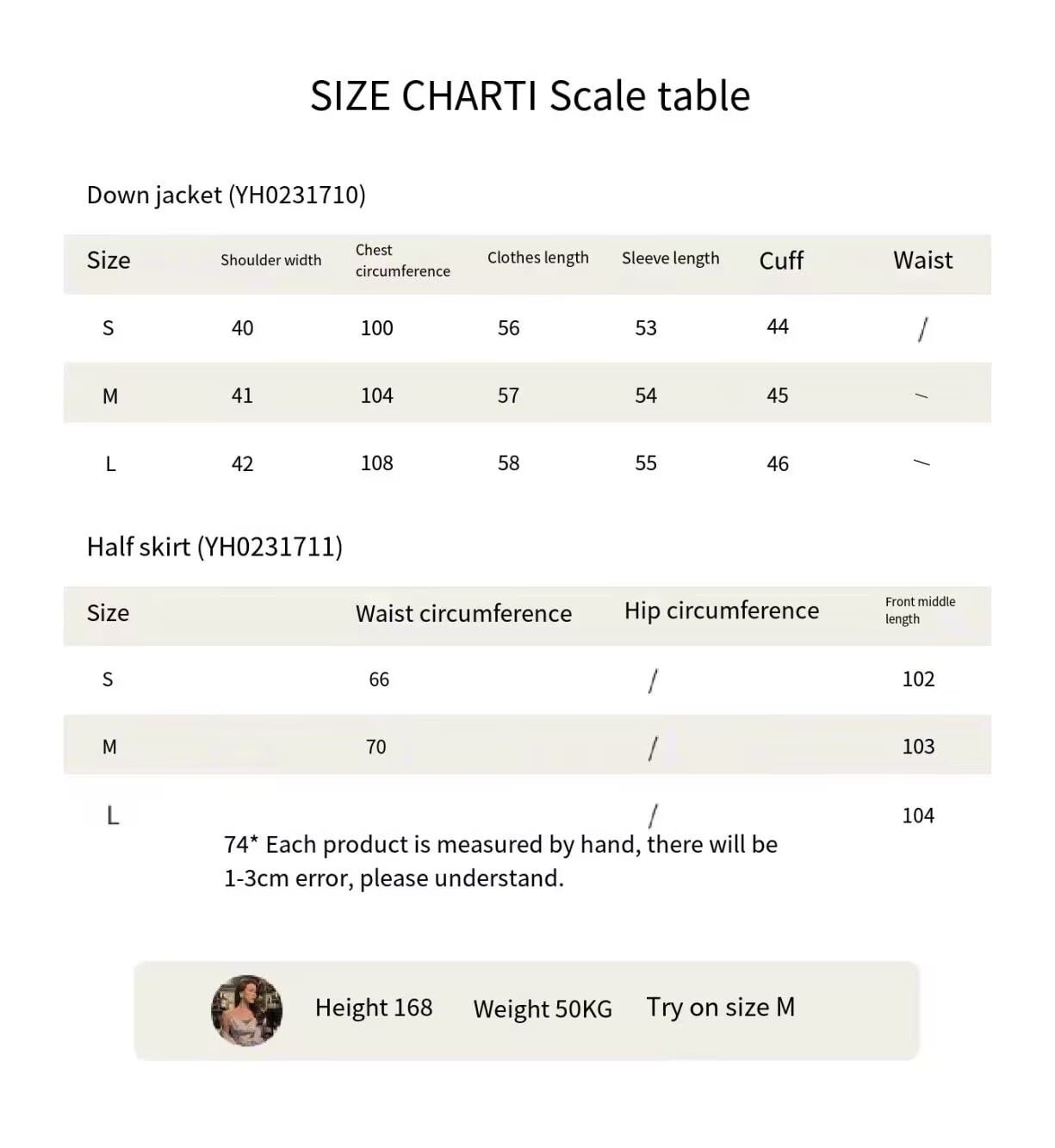Click the Hip circumference header
This screenshot has width=1055, height=1148.
[x=722, y=611]
